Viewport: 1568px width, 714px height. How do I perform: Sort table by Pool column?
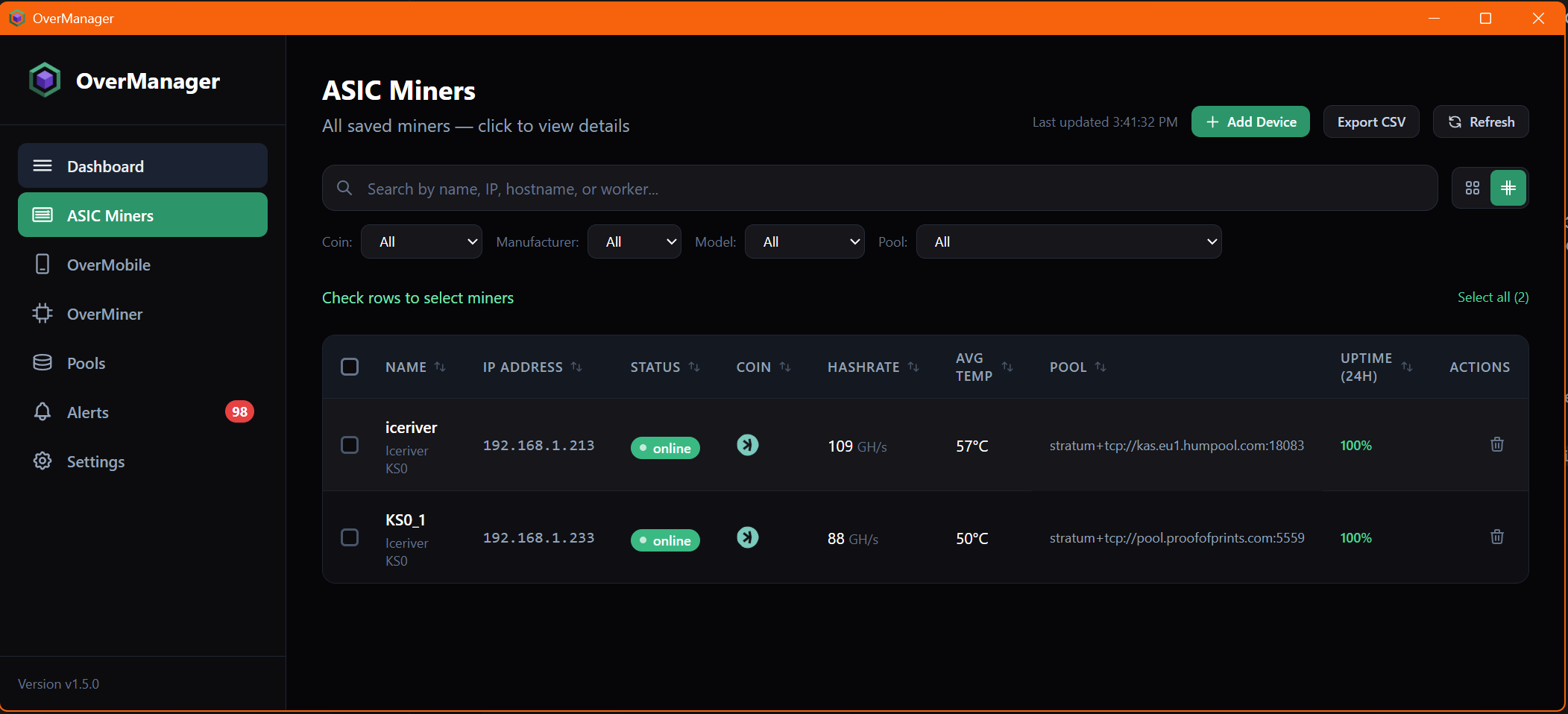(1078, 367)
